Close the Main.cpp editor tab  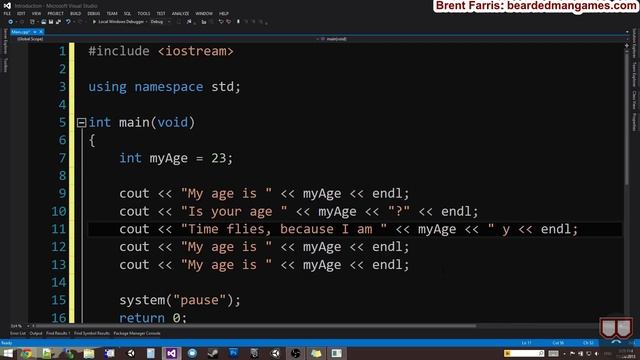[41, 32]
